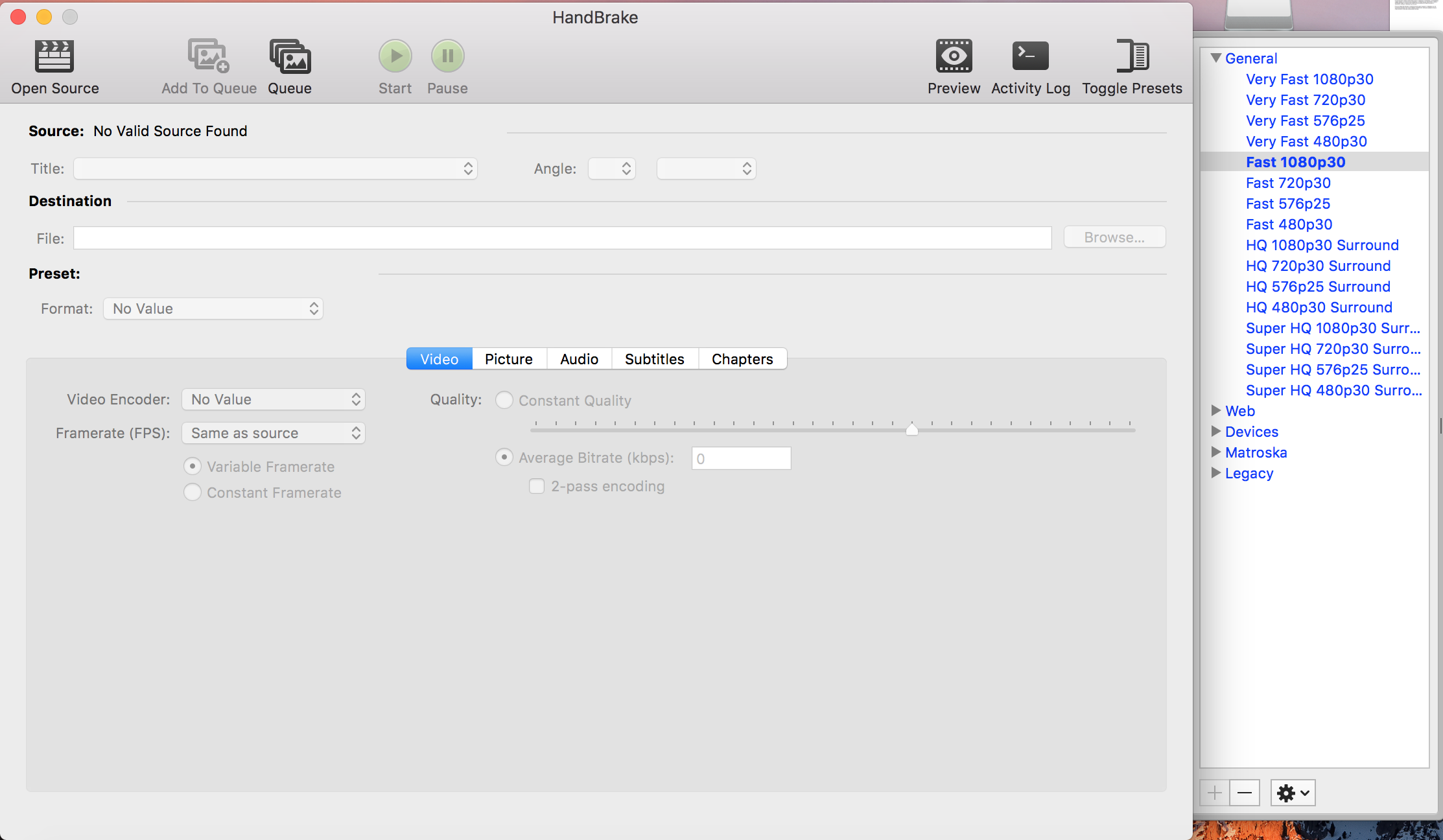Screen dimensions: 1443x840
Task: Click the Browse... destination button
Action: coord(1114,237)
